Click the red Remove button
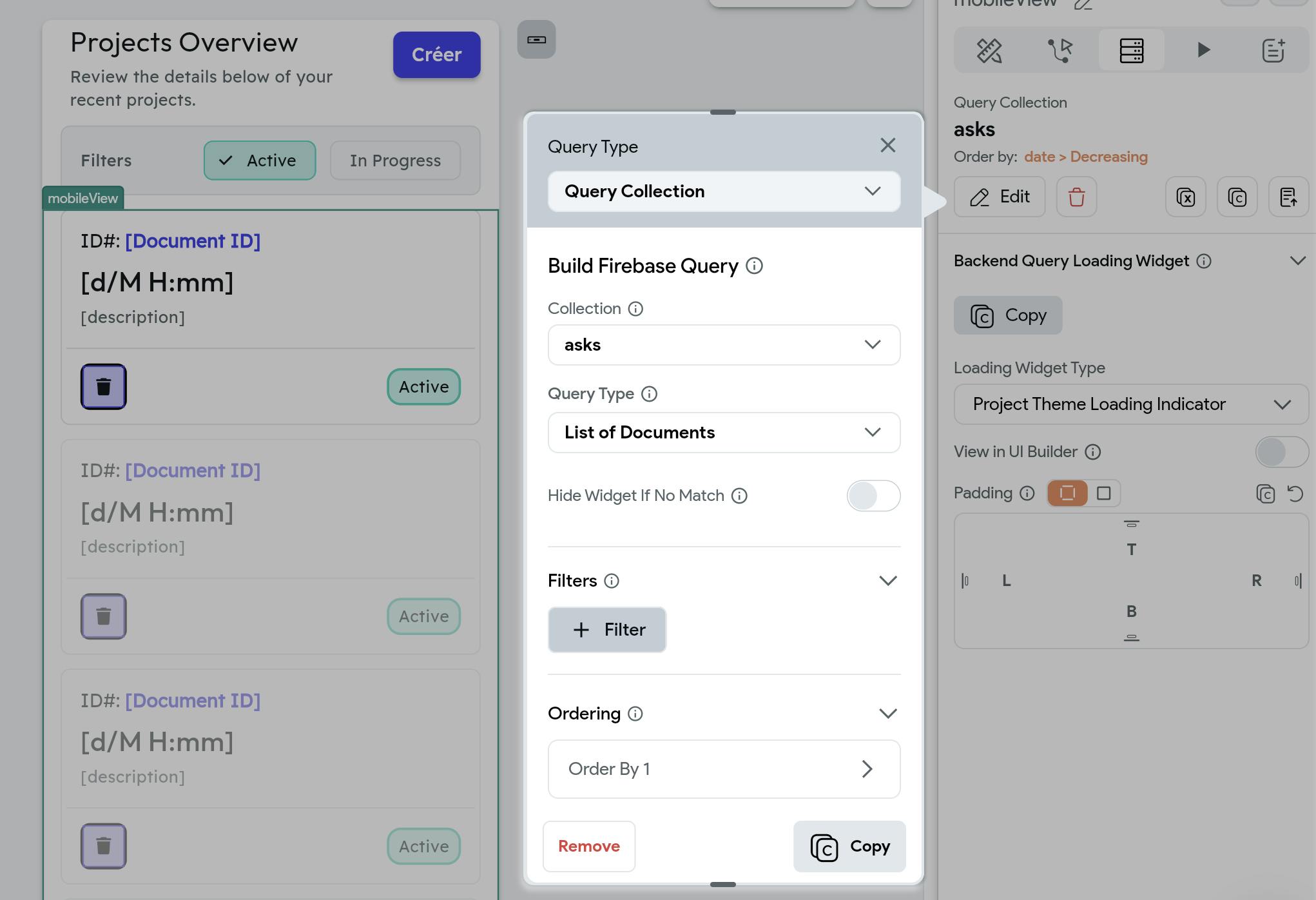Screen dimensions: 1316x900 pyautogui.click(x=589, y=846)
